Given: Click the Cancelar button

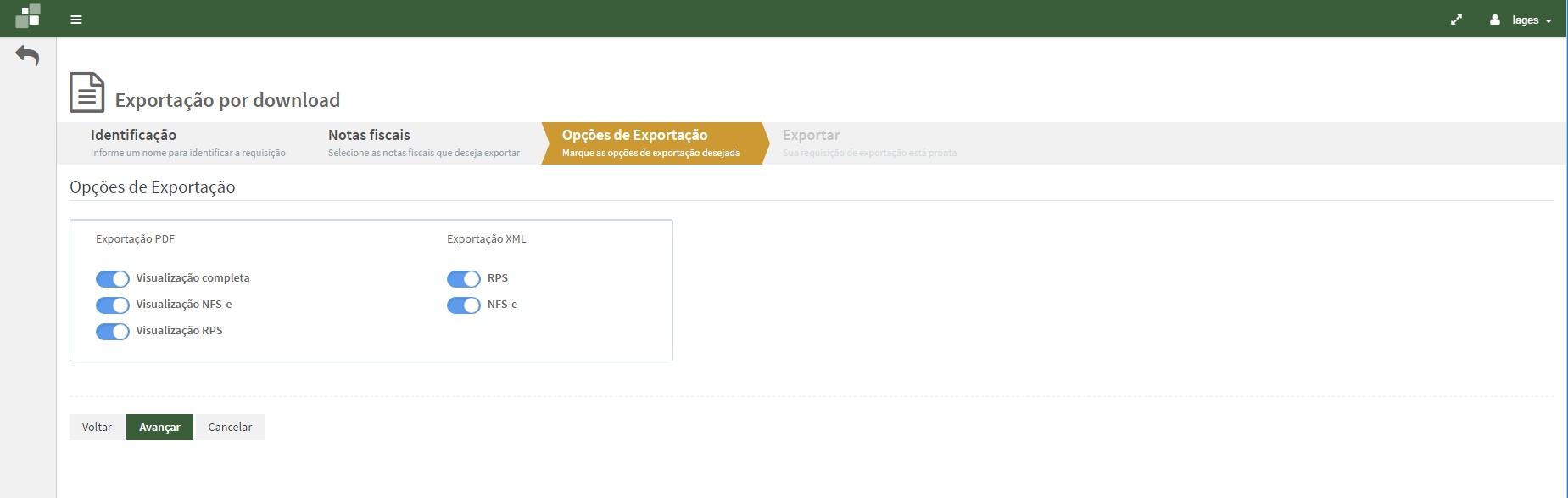Looking at the screenshot, I should pos(230,428).
